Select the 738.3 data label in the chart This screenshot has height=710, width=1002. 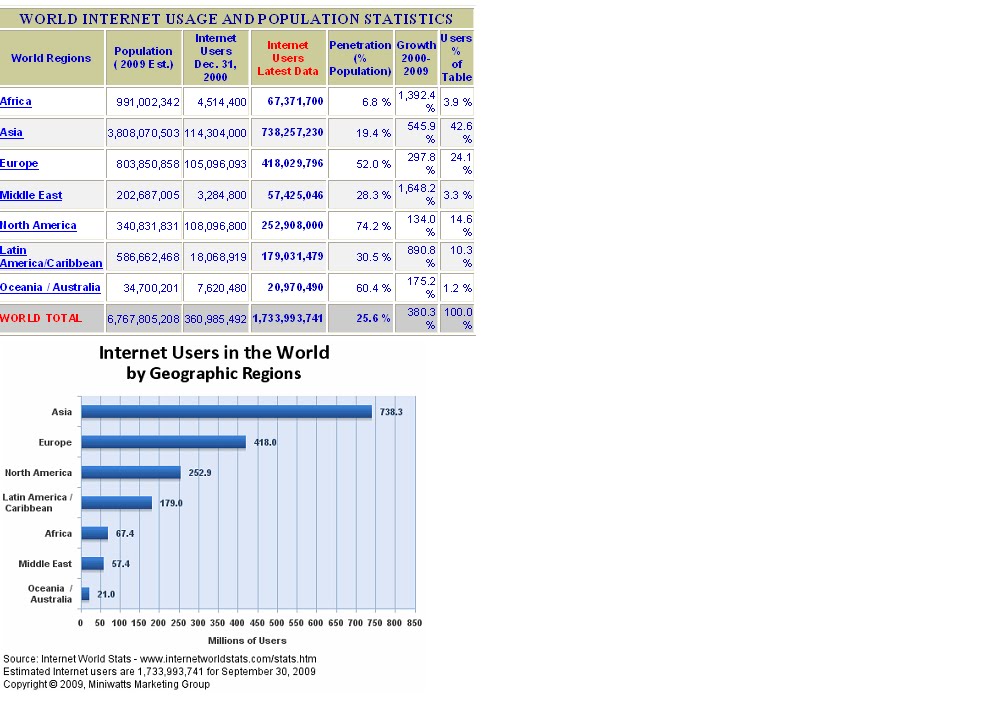[391, 412]
